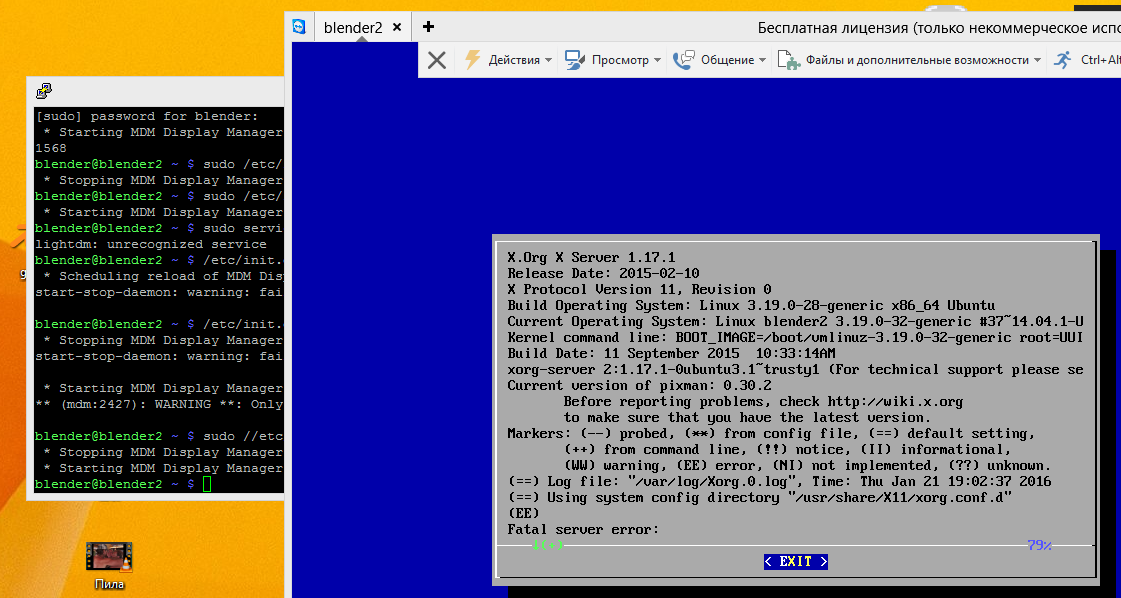This screenshot has width=1121, height=598.
Task: Click the lightning bolt Actions icon
Action: 473,60
